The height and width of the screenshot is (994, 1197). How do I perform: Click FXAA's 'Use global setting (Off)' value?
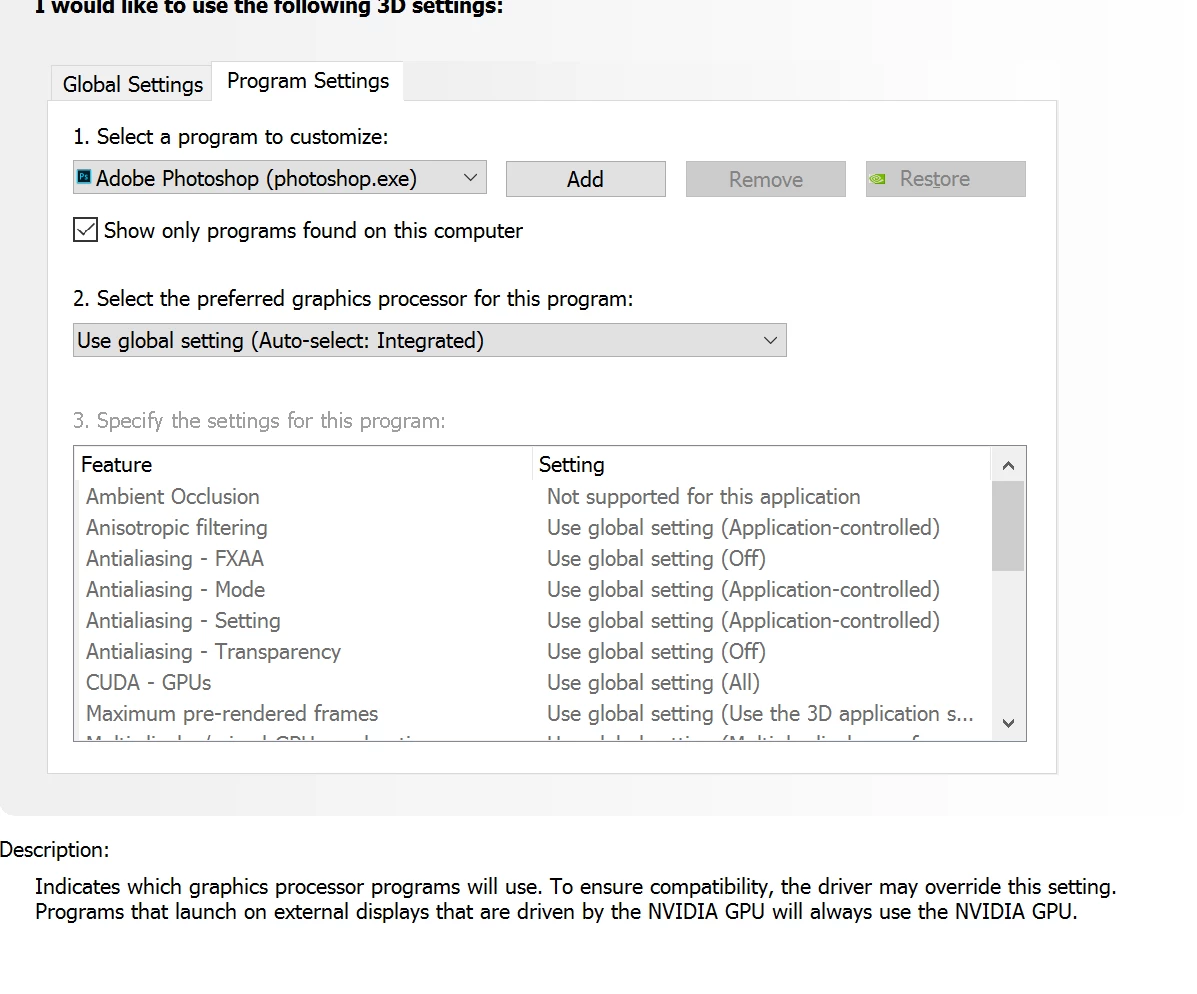pyautogui.click(x=657, y=559)
